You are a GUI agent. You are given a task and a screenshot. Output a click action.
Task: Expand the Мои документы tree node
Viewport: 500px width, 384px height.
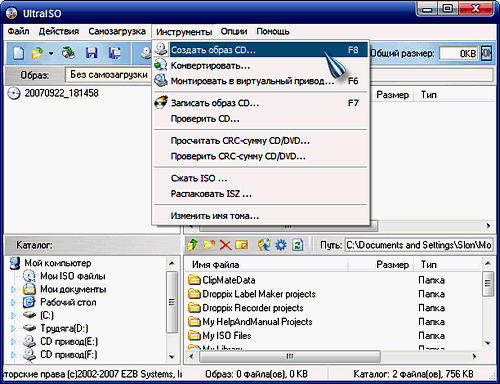[13, 289]
